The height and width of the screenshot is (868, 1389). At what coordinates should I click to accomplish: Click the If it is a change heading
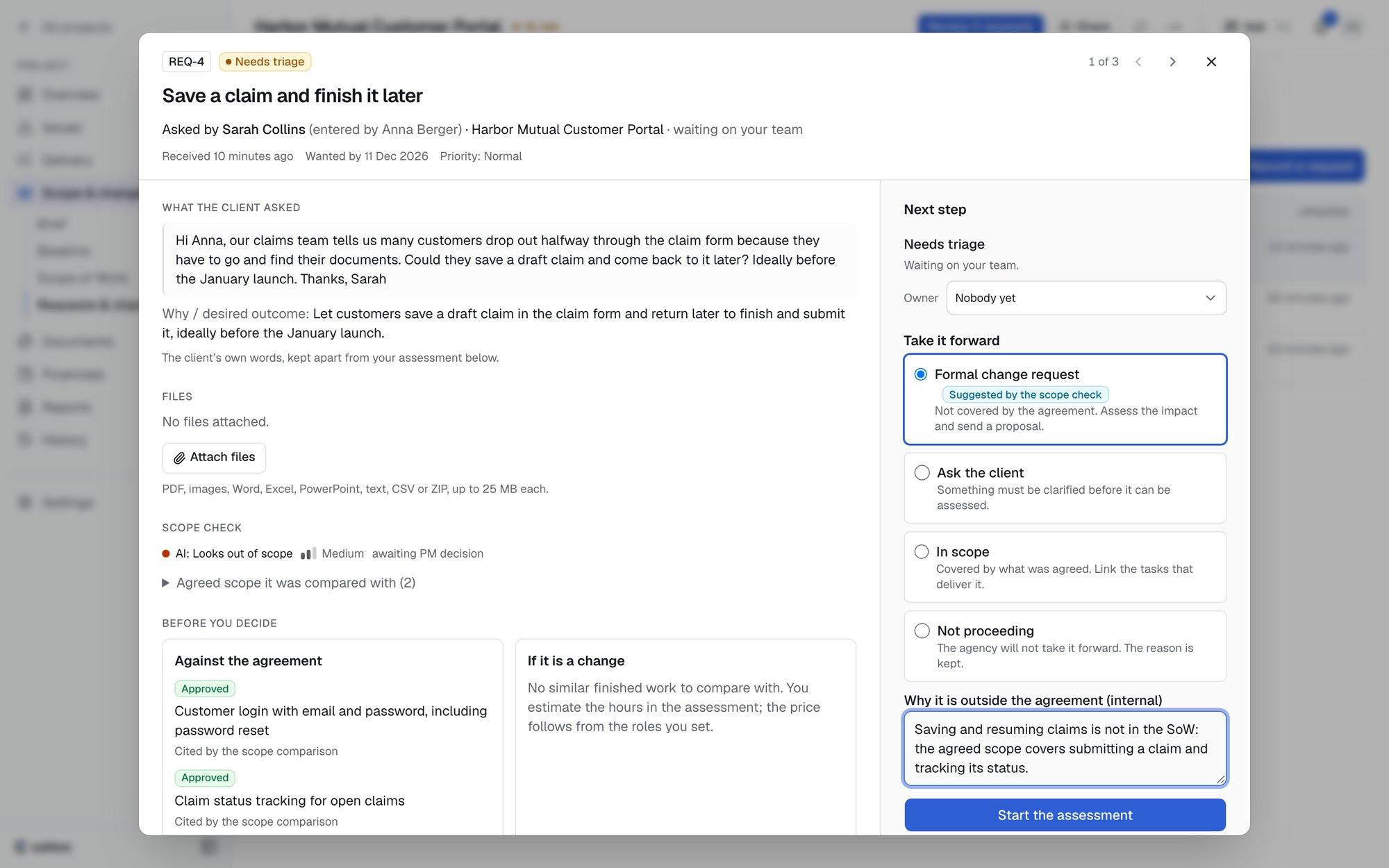pos(576,661)
